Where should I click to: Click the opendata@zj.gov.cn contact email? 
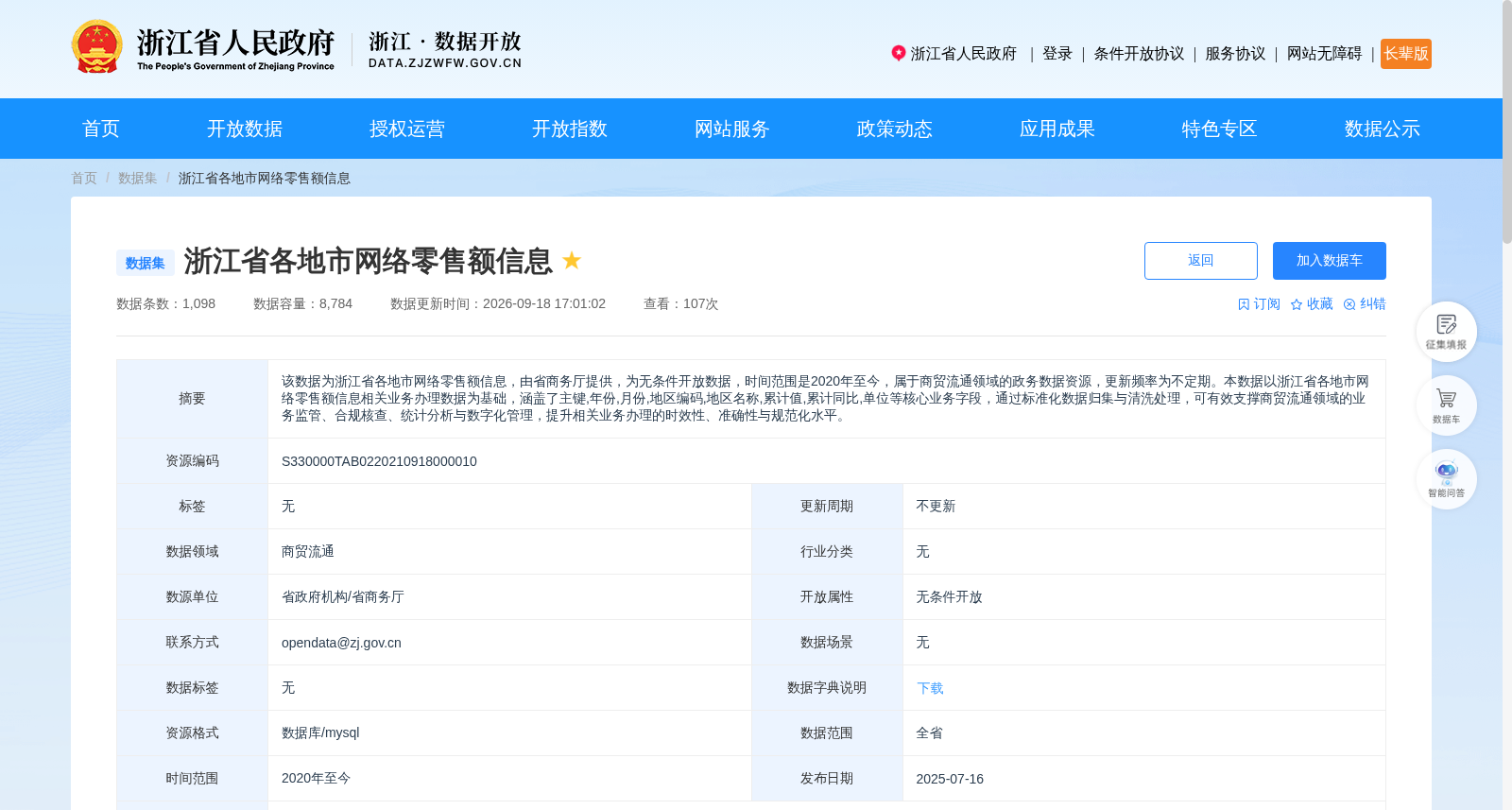pyautogui.click(x=341, y=643)
